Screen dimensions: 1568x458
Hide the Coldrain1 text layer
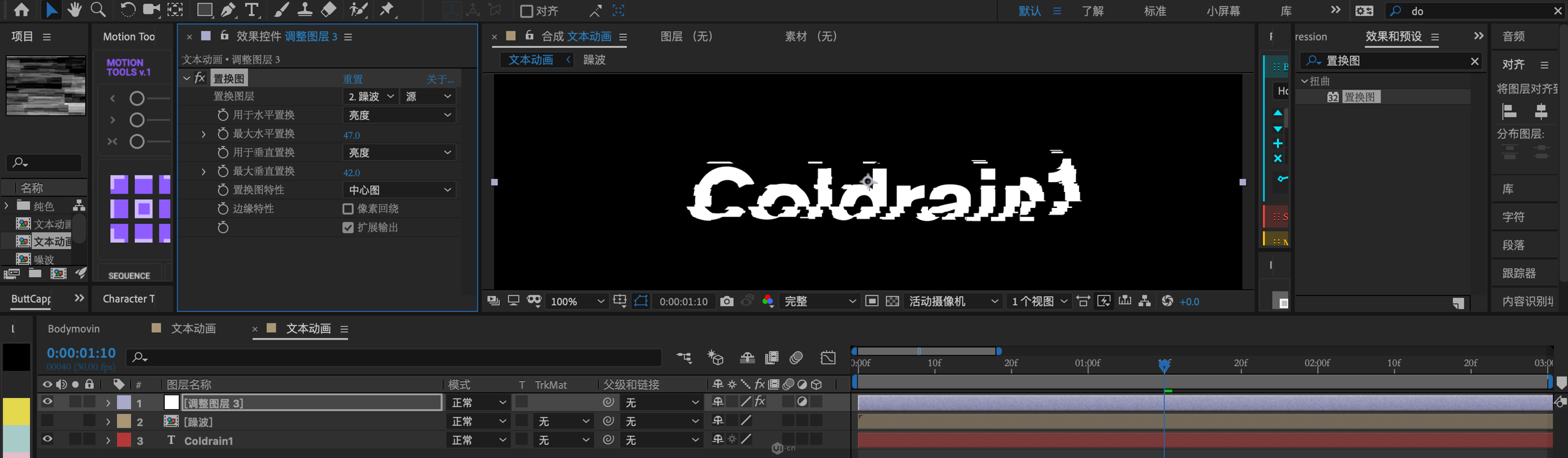(47, 439)
